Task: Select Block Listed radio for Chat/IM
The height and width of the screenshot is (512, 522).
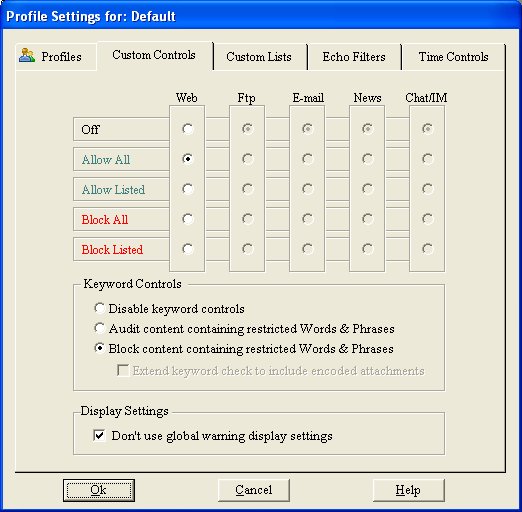Action: click(x=427, y=249)
